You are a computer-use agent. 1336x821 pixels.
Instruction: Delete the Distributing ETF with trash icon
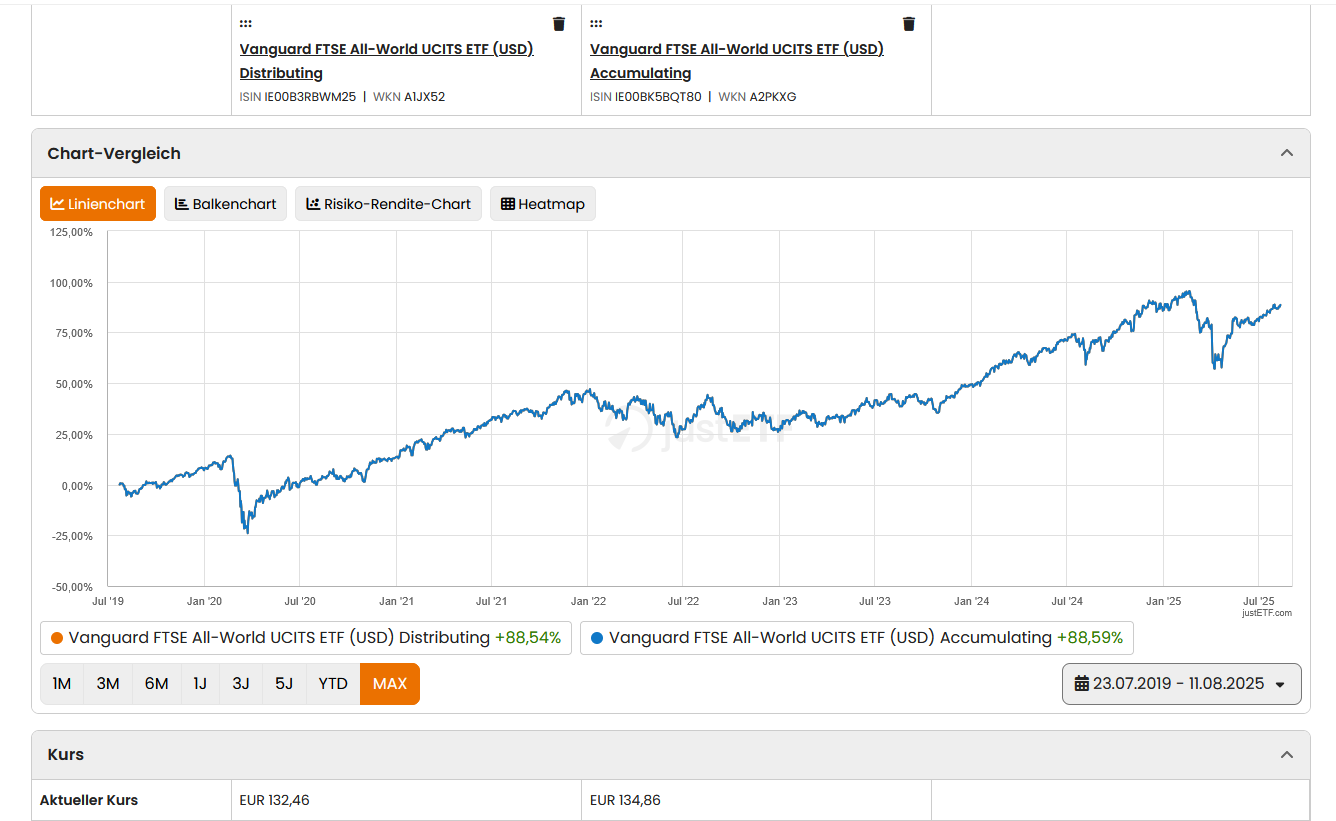click(x=559, y=24)
